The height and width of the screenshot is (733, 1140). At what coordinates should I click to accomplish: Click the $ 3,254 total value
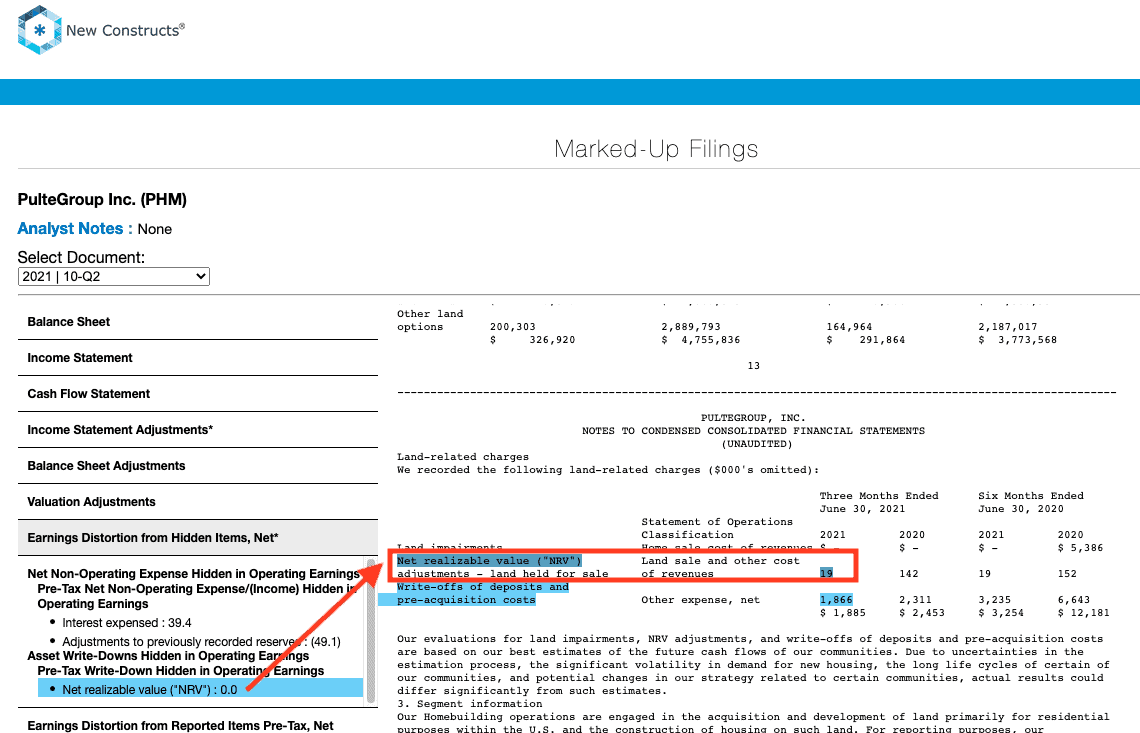click(x=1001, y=612)
